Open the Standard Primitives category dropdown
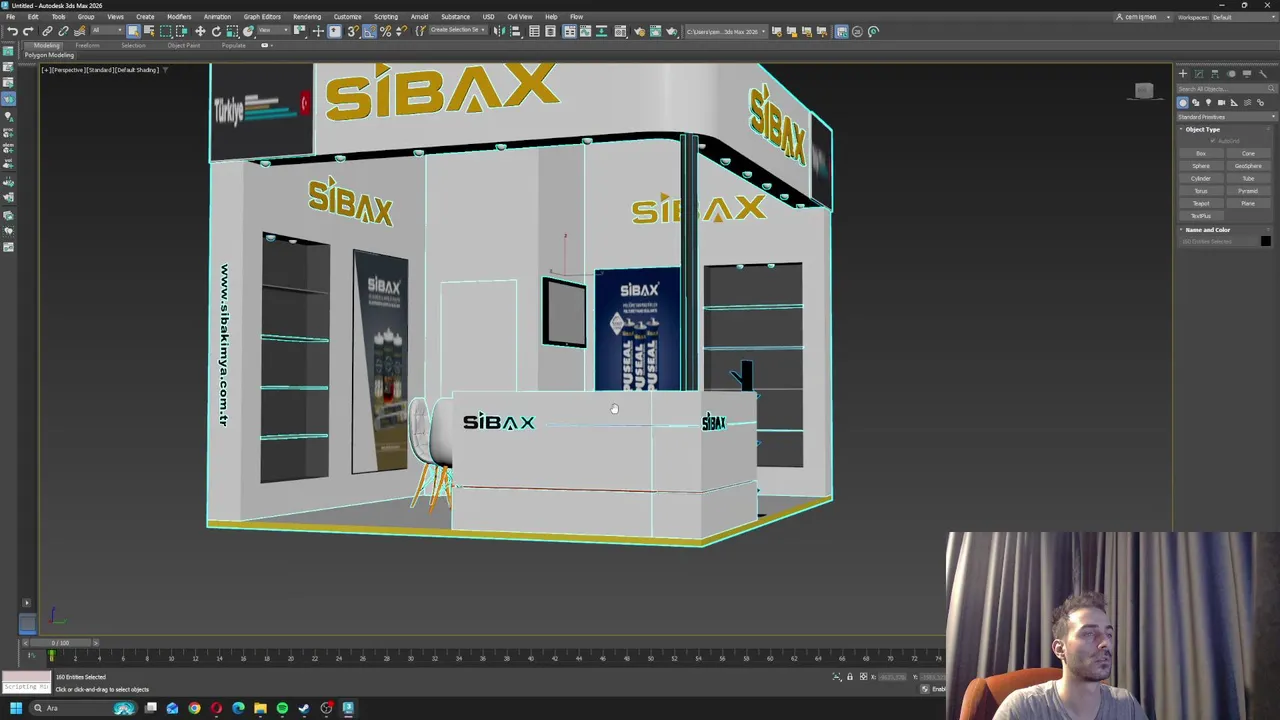 coord(1226,117)
